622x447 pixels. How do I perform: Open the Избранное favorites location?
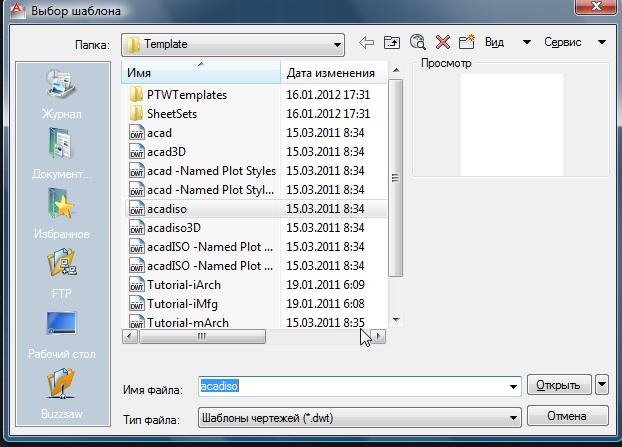pos(62,214)
